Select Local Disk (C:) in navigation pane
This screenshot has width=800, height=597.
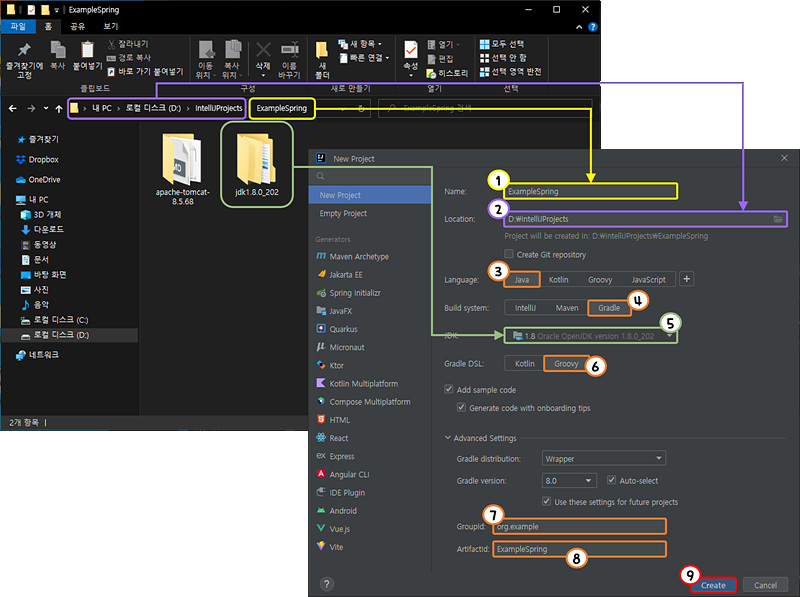54,320
